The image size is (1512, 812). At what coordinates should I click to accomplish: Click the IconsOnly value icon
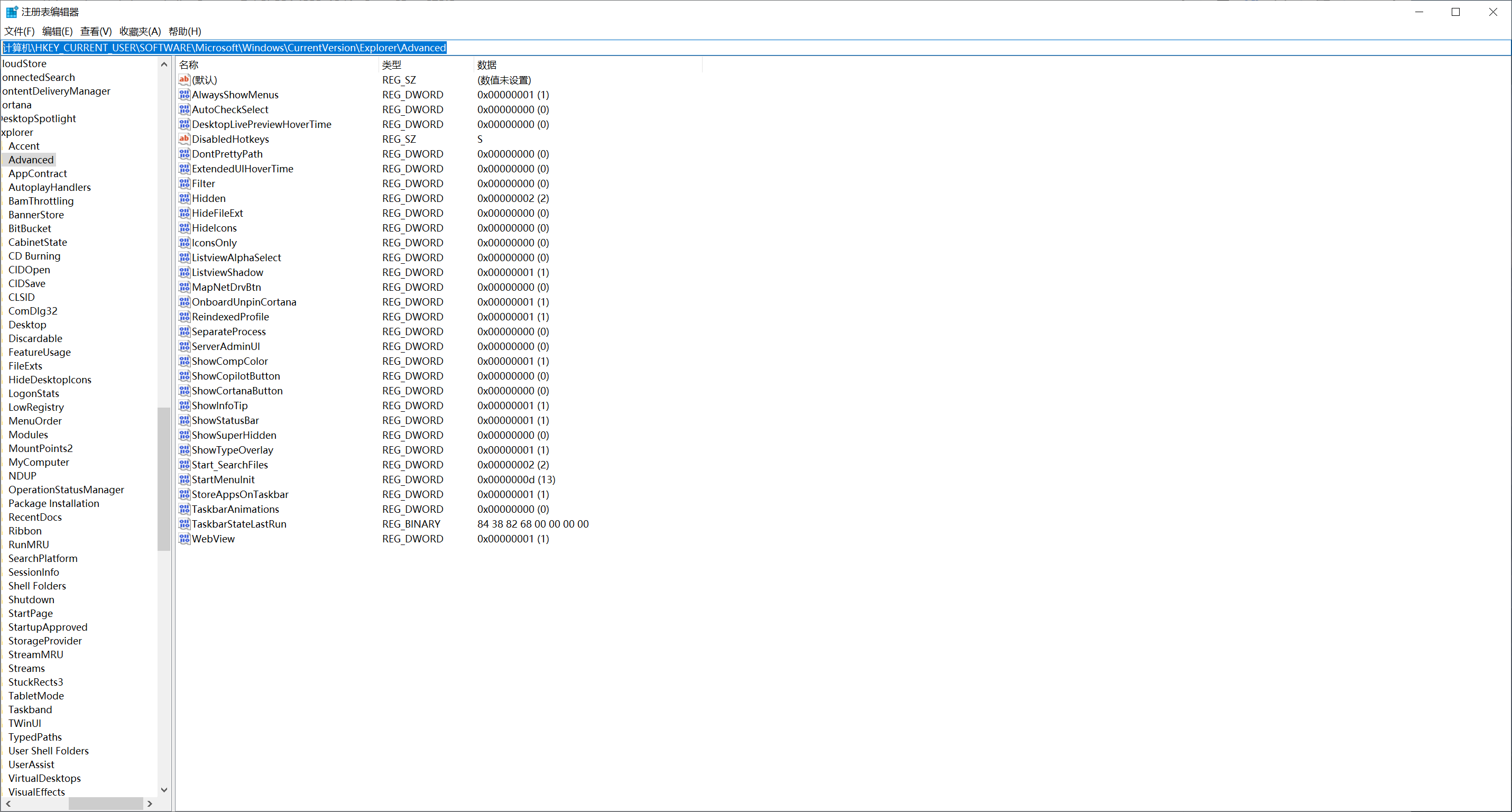click(x=185, y=243)
